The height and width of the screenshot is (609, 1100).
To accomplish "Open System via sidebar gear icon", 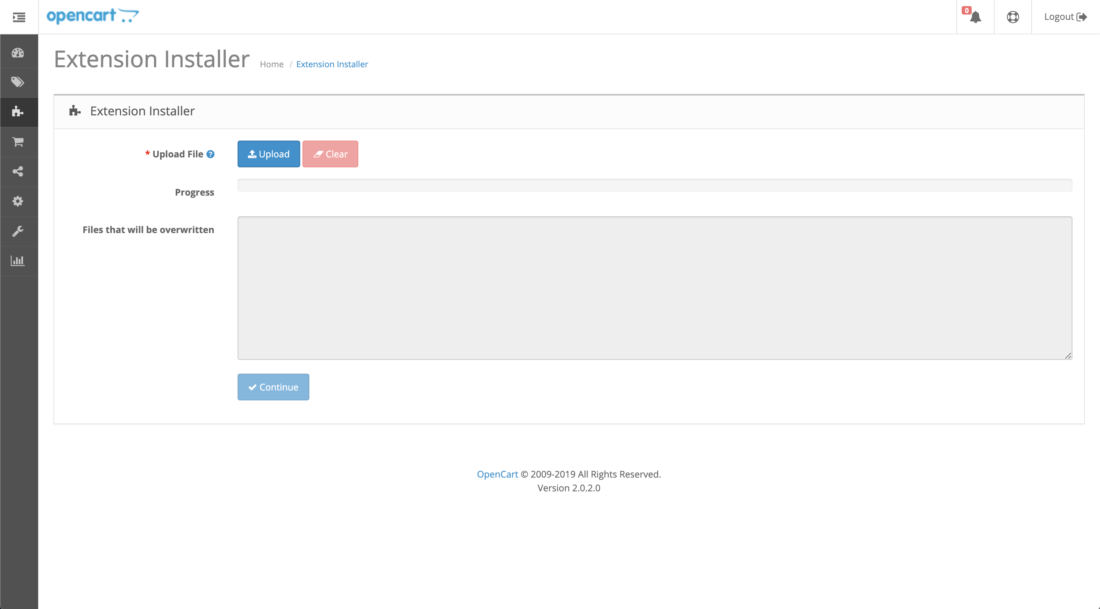I will (x=18, y=201).
